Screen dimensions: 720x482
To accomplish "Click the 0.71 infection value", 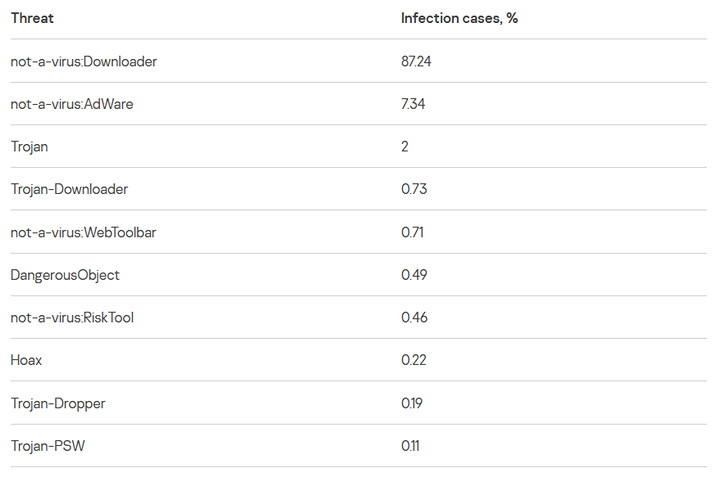I will [413, 232].
